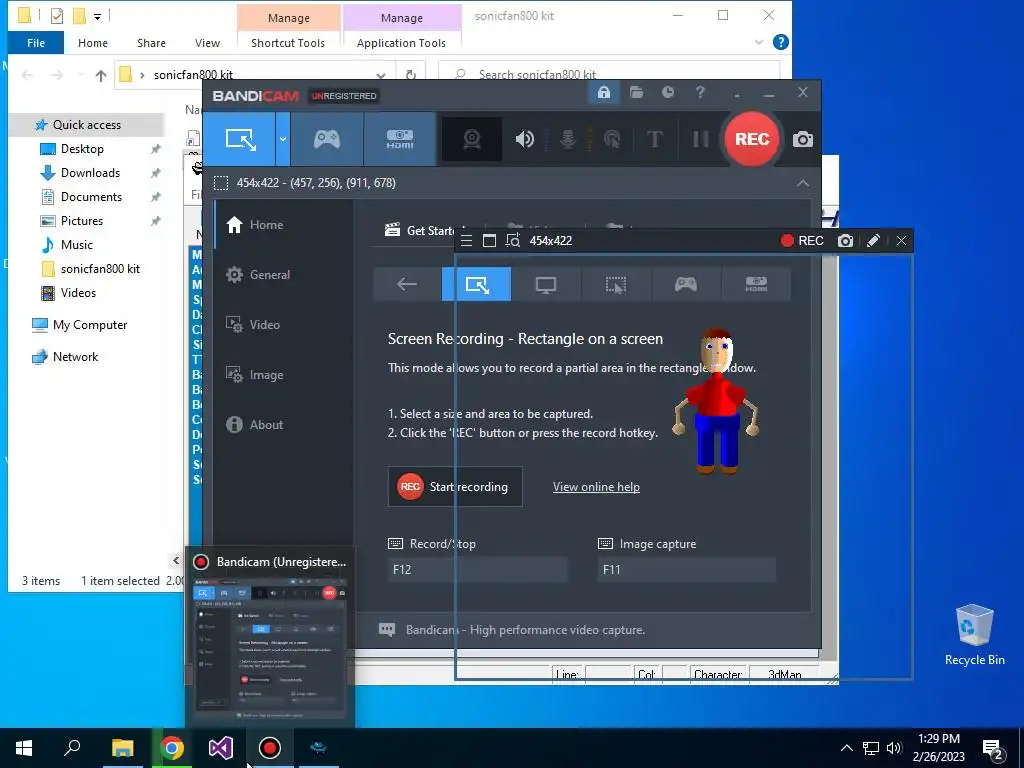
Task: Toggle microphone recording icon
Action: tap(568, 139)
